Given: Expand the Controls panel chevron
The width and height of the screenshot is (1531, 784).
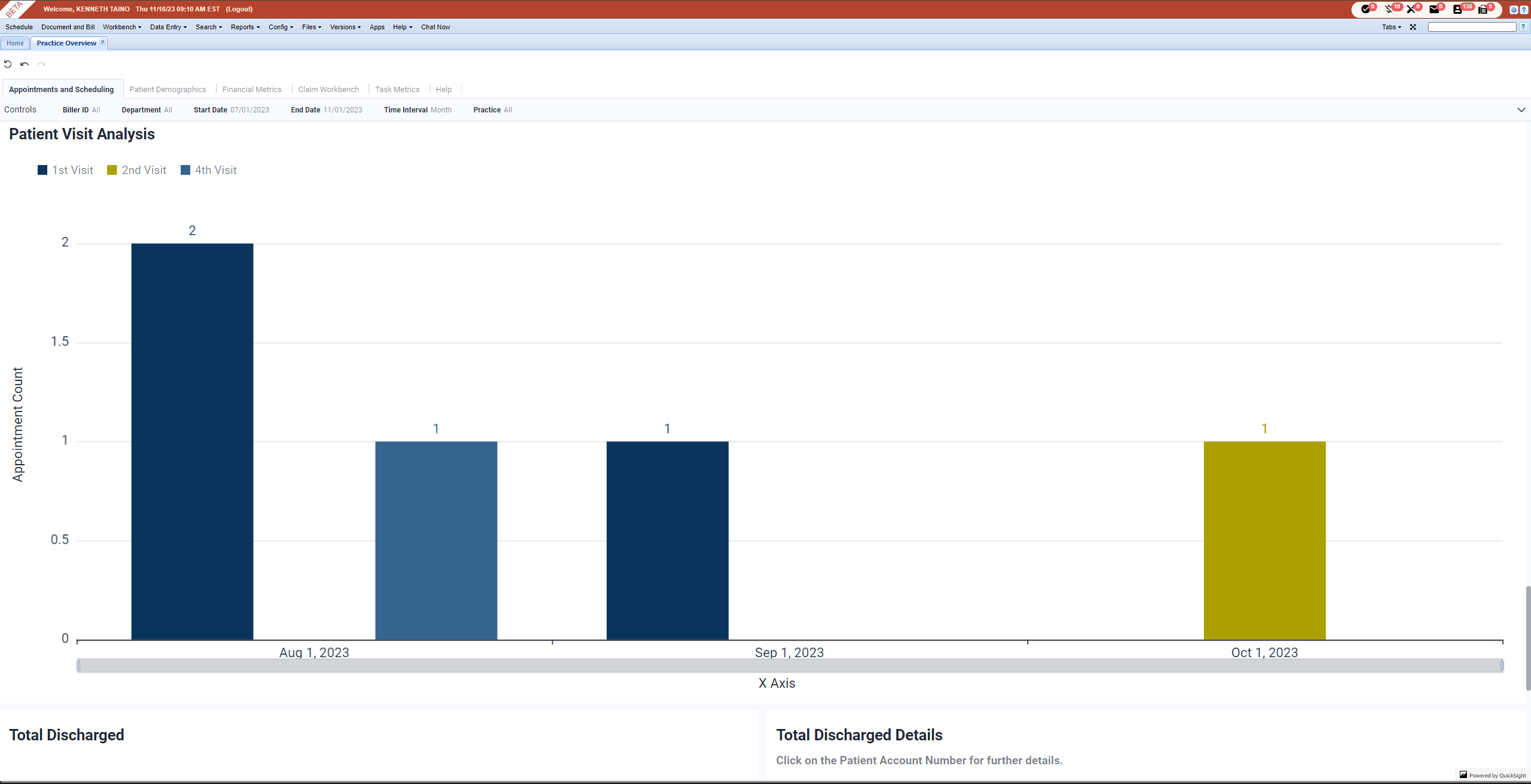Looking at the screenshot, I should [x=1521, y=109].
